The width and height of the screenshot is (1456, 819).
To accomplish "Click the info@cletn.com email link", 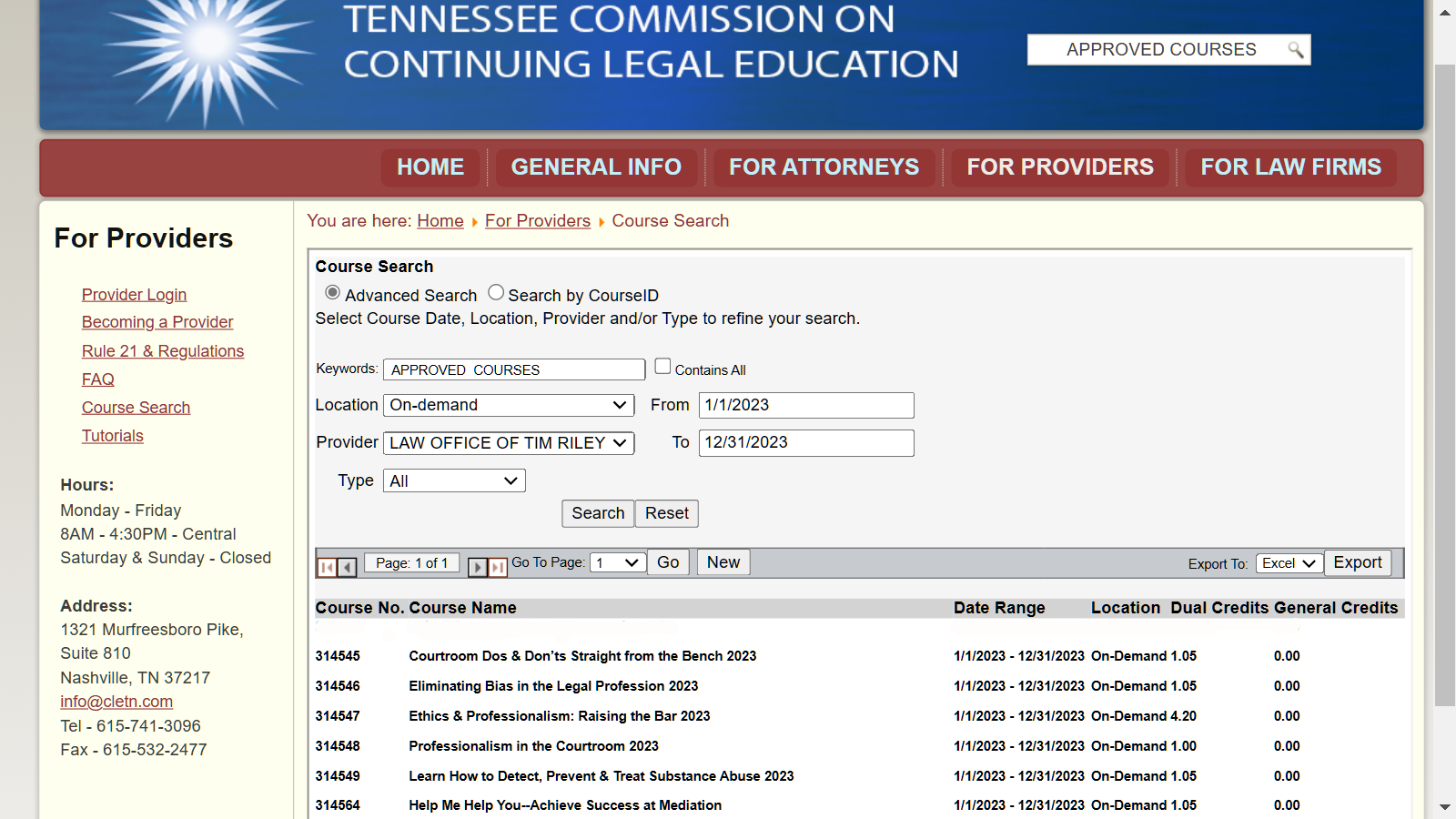I will pos(116,701).
